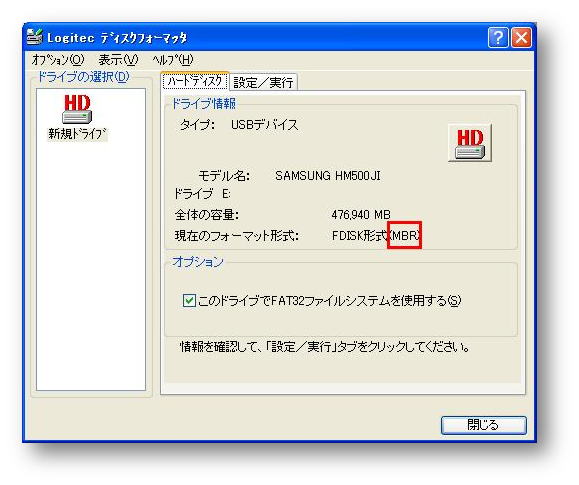Close the Logitec ディスクフォーマッタ window
Viewport: 579px width, 485px height.
[521, 38]
